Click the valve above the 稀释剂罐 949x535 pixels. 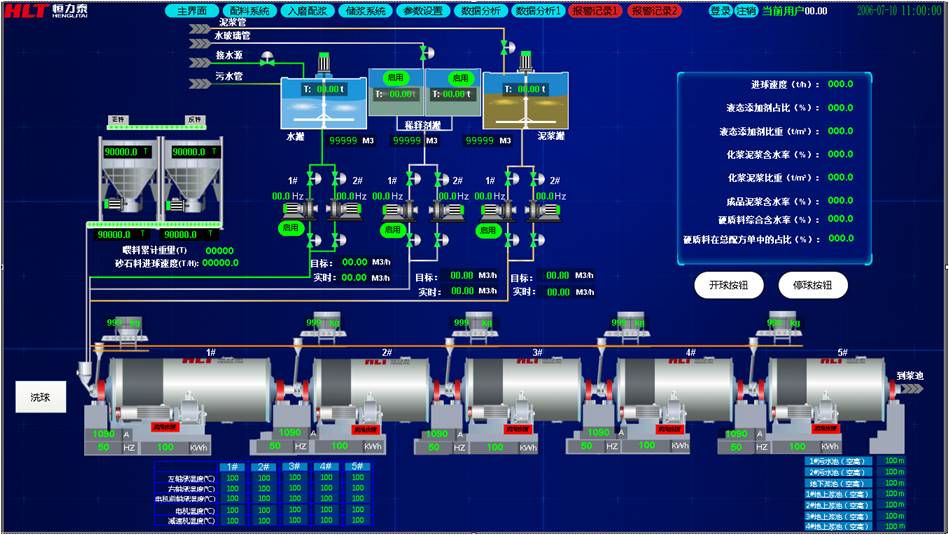pyautogui.click(x=424, y=51)
